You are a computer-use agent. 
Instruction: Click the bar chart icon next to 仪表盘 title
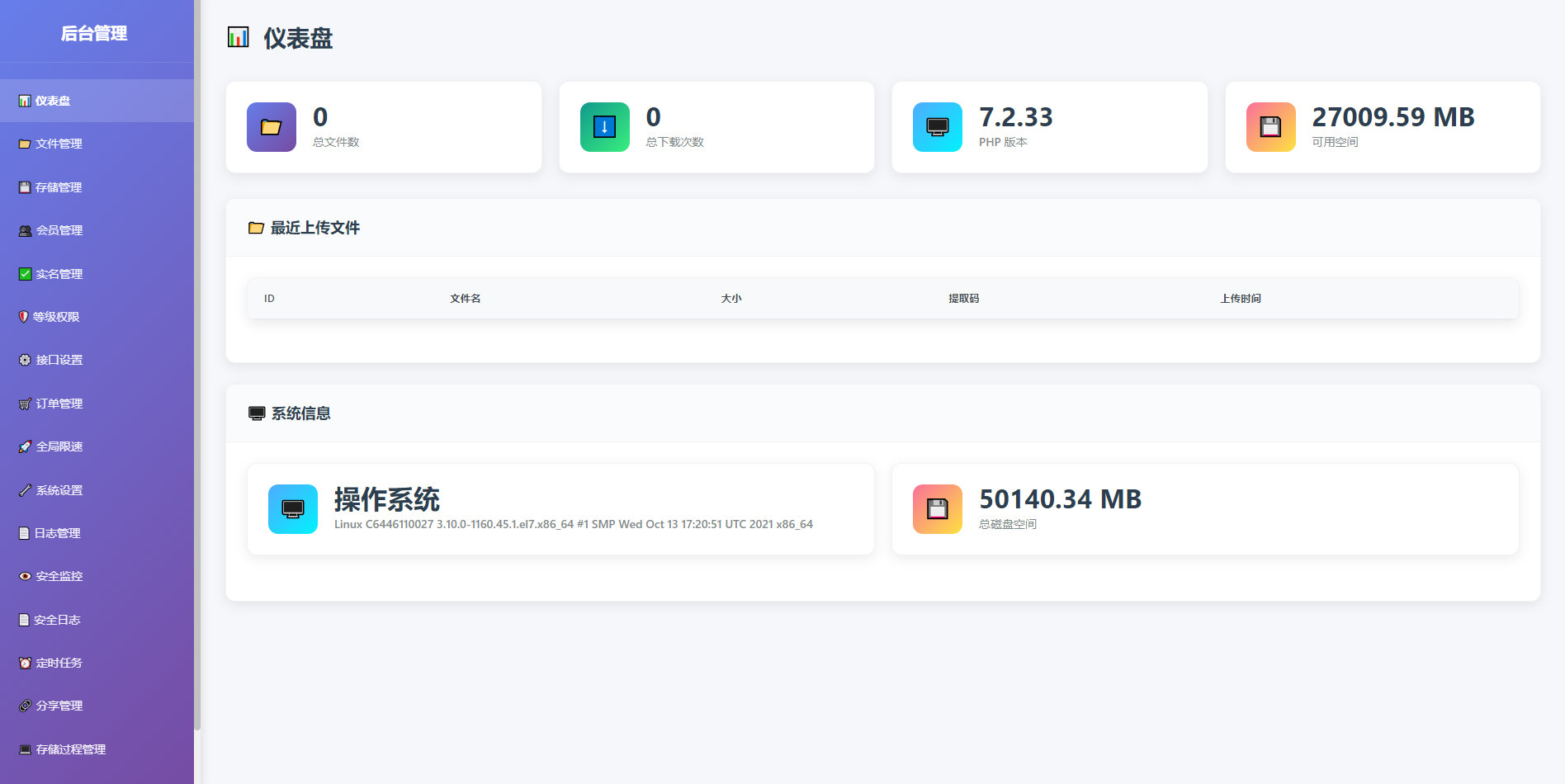(238, 38)
